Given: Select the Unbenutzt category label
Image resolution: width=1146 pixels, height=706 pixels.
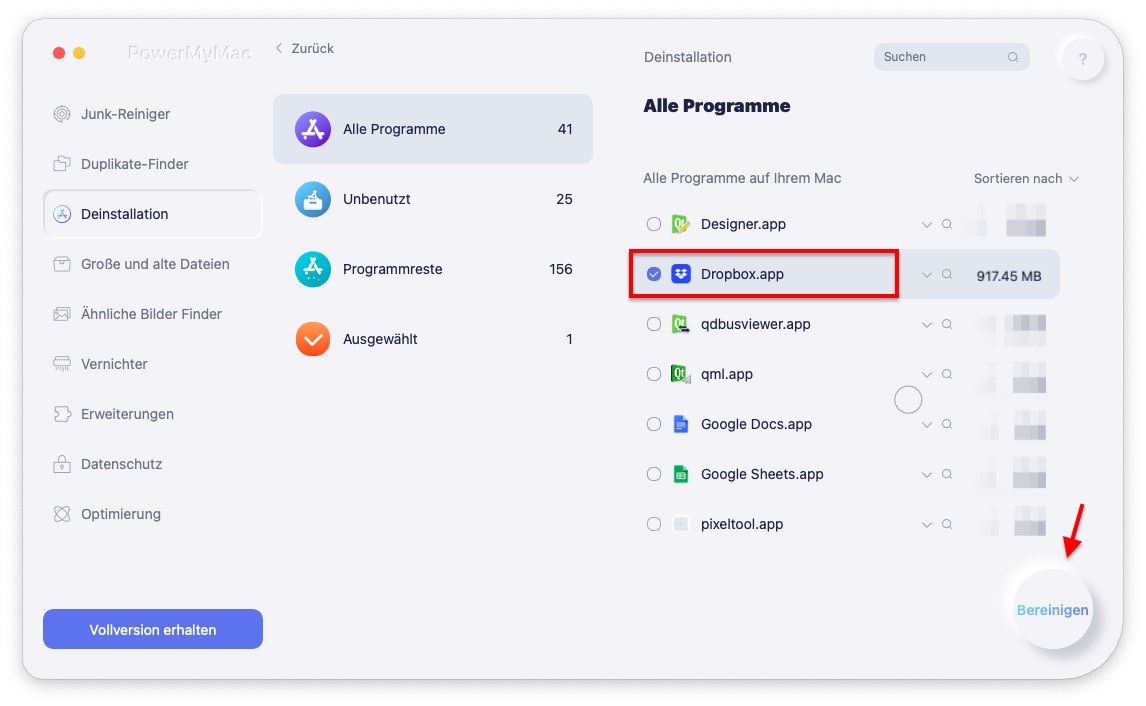Looking at the screenshot, I should pyautogui.click(x=376, y=200).
